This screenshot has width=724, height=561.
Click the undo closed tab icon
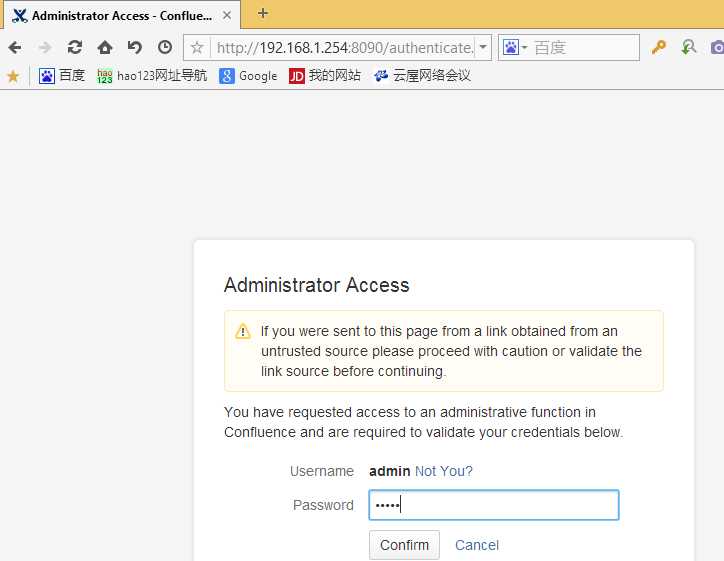[135, 47]
